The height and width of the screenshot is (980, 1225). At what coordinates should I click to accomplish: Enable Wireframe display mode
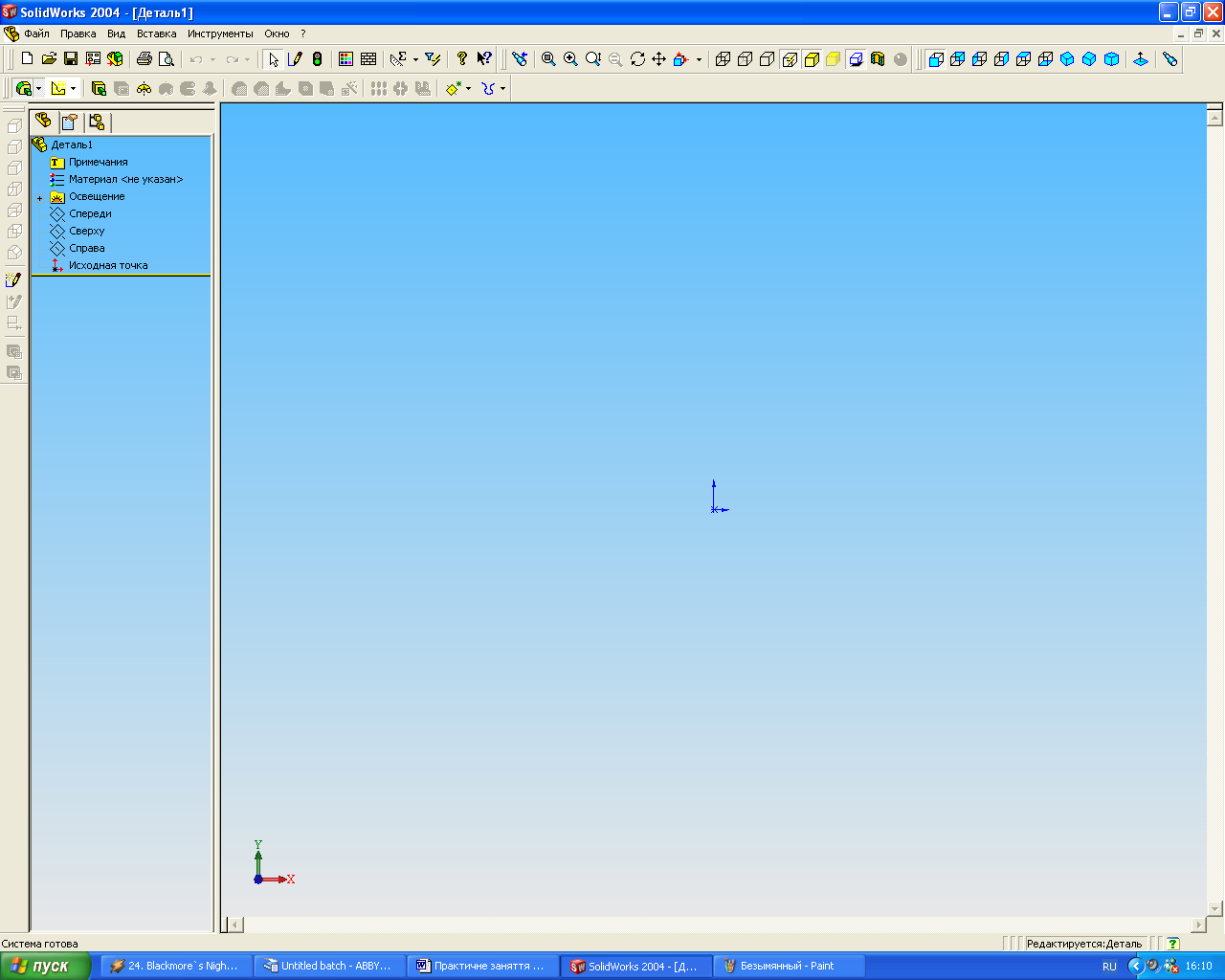(x=724, y=59)
